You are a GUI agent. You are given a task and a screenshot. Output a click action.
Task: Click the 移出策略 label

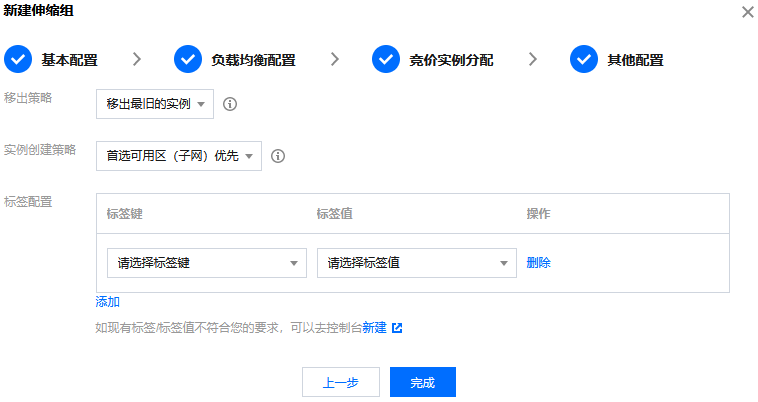[x=28, y=98]
